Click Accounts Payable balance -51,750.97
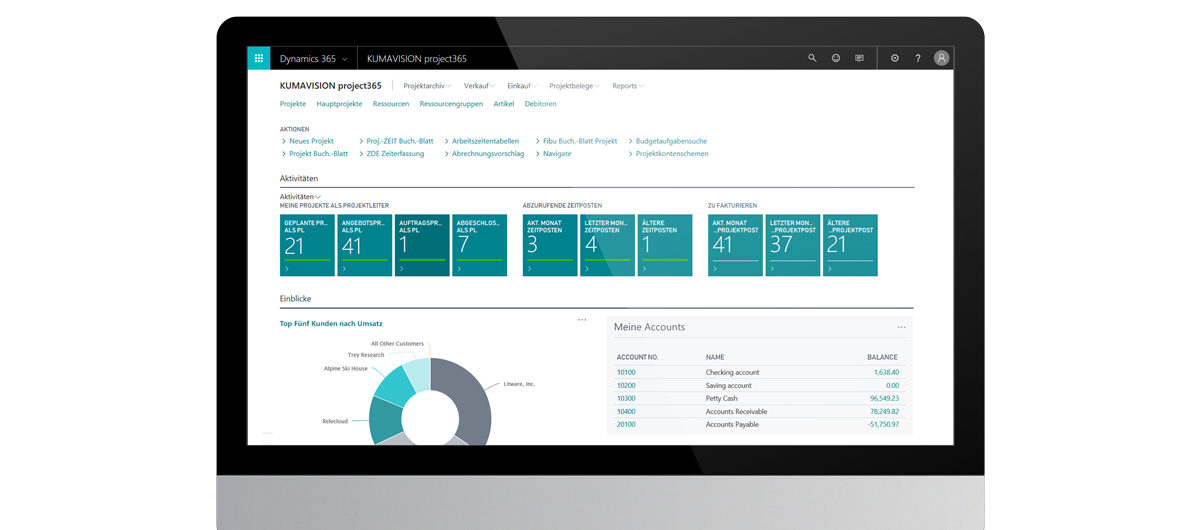Viewport: 1200px width, 530px height. [882, 424]
